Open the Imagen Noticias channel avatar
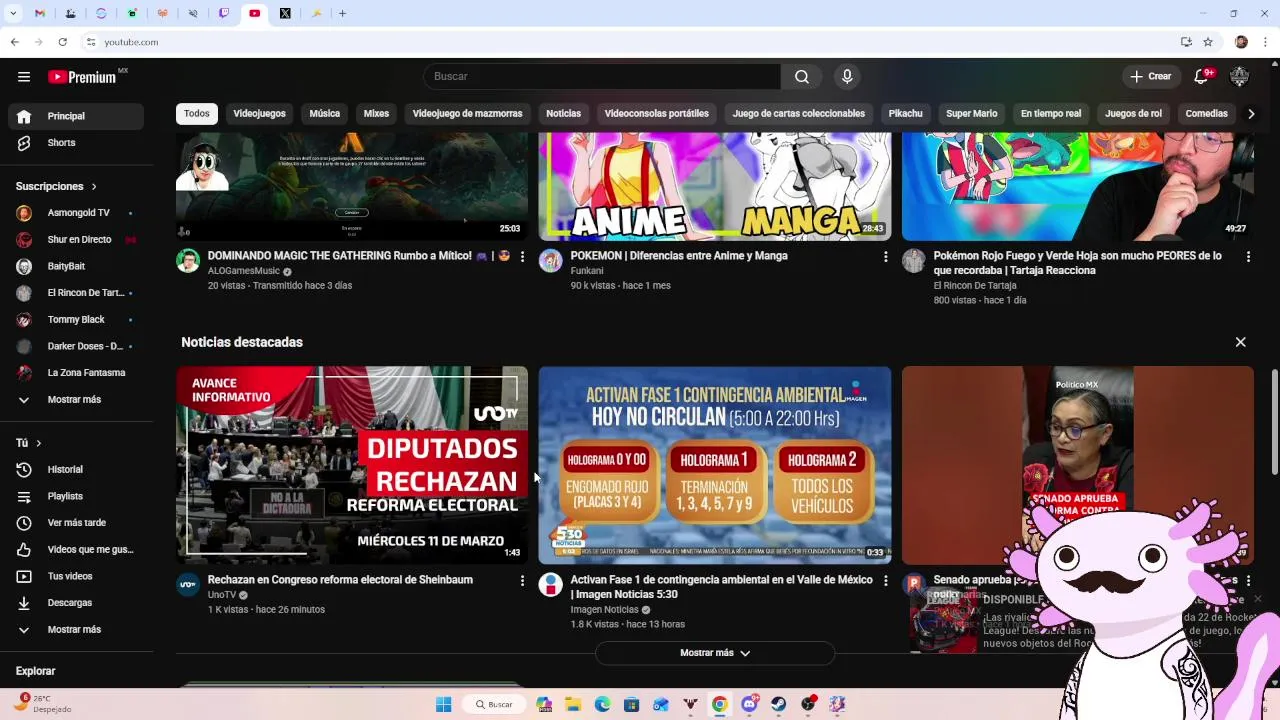 click(x=551, y=585)
